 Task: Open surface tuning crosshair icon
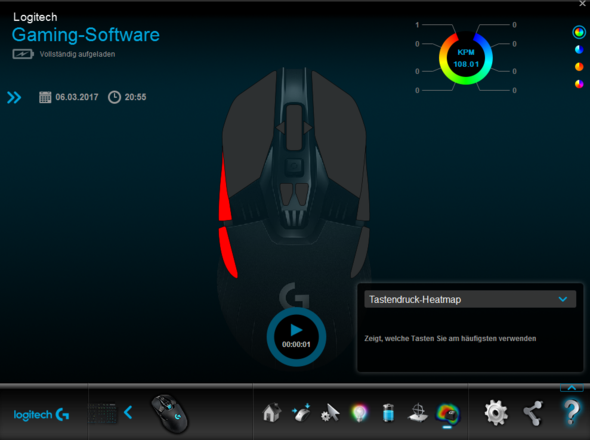pos(418,413)
